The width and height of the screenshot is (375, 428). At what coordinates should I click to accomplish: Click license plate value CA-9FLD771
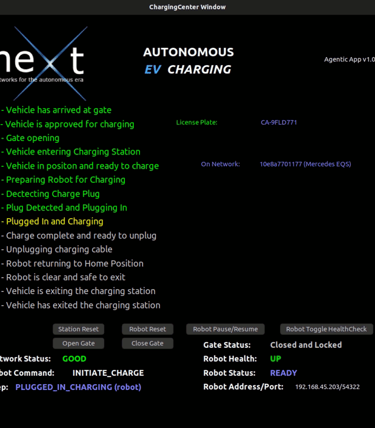pyautogui.click(x=279, y=122)
